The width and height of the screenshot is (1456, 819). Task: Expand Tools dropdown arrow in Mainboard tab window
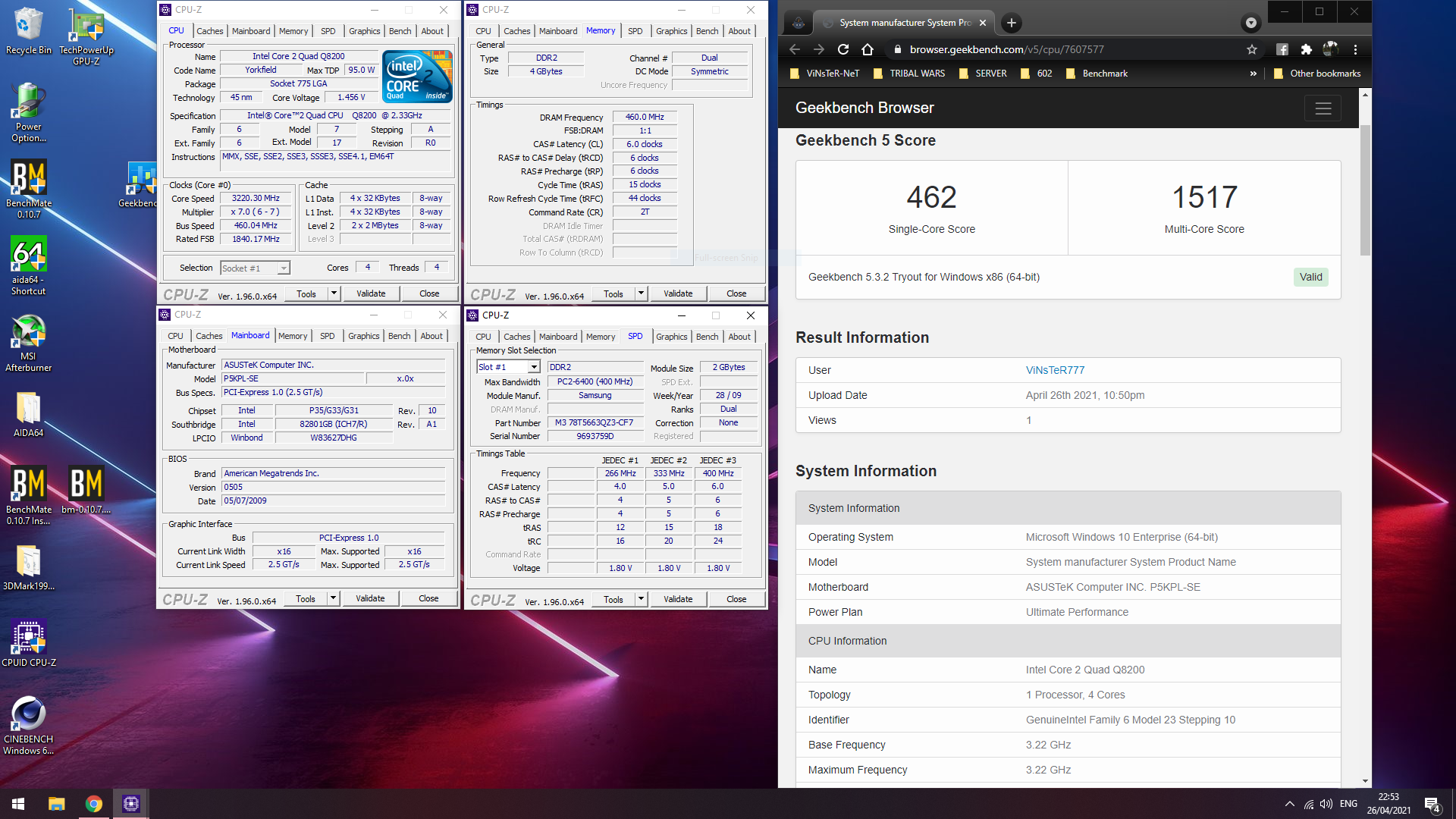333,598
